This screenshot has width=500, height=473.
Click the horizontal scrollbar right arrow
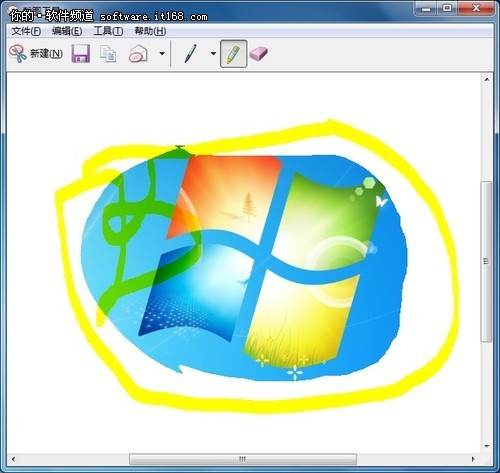pos(473,459)
